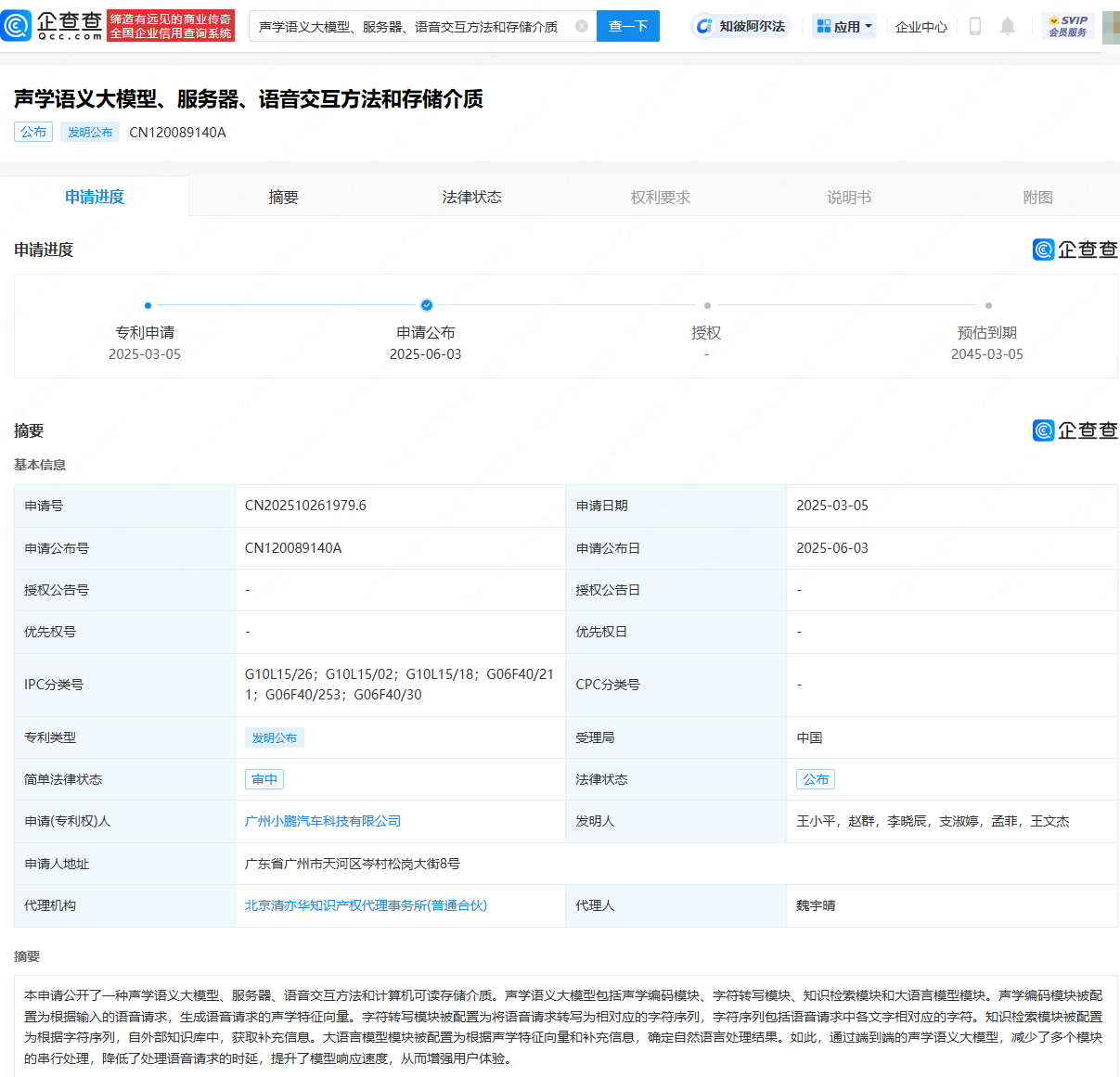The image size is (1120, 1077).
Task: Select the 申请公布 checked timeline marker
Action: [427, 305]
